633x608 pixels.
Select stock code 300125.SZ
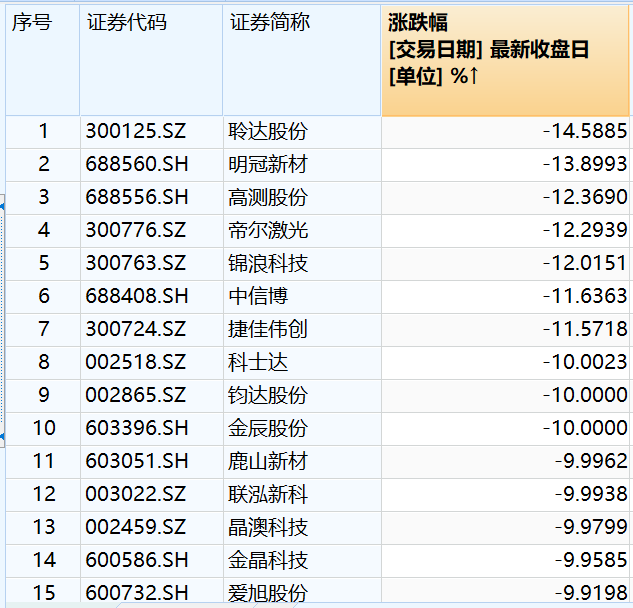click(x=136, y=131)
